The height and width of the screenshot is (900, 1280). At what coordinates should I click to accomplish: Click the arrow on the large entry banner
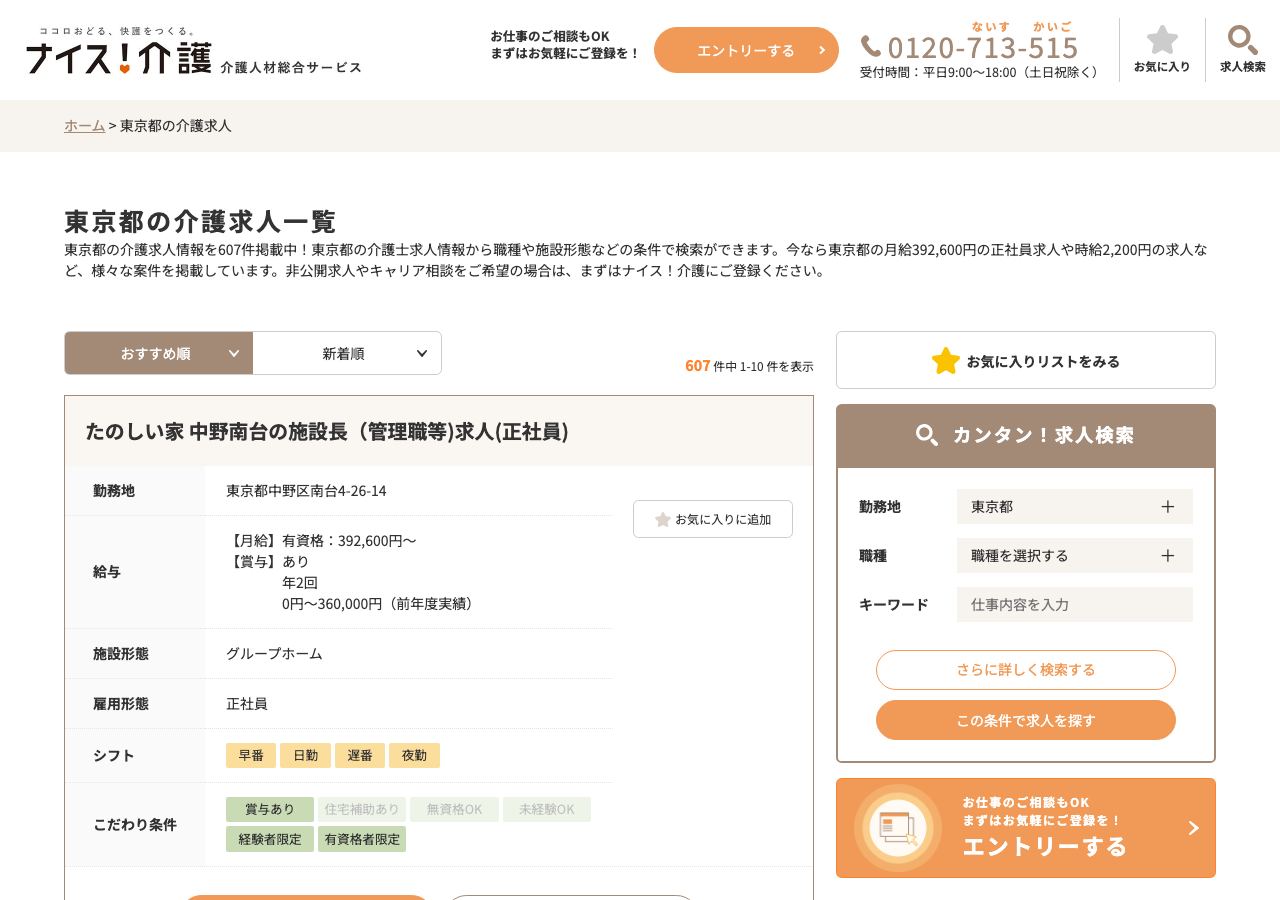coord(1193,828)
